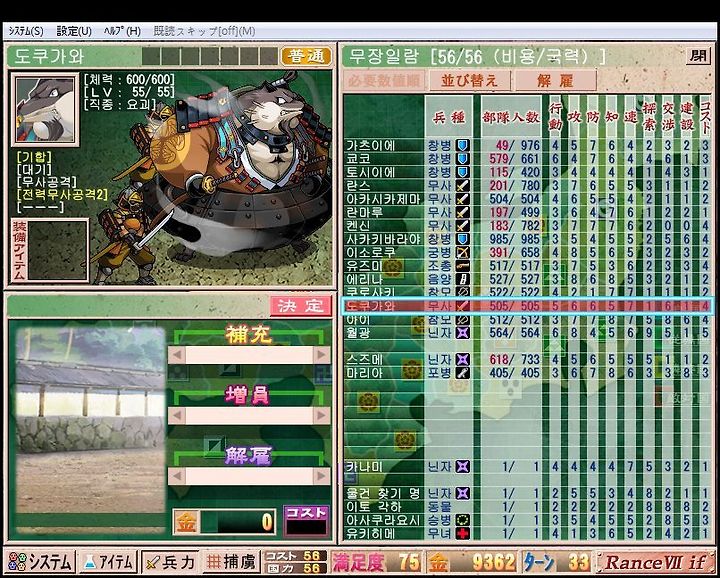The height and width of the screenshot is (578, 720).
Task: Increase the 補充 slider with right arrow
Action: pyautogui.click(x=322, y=355)
